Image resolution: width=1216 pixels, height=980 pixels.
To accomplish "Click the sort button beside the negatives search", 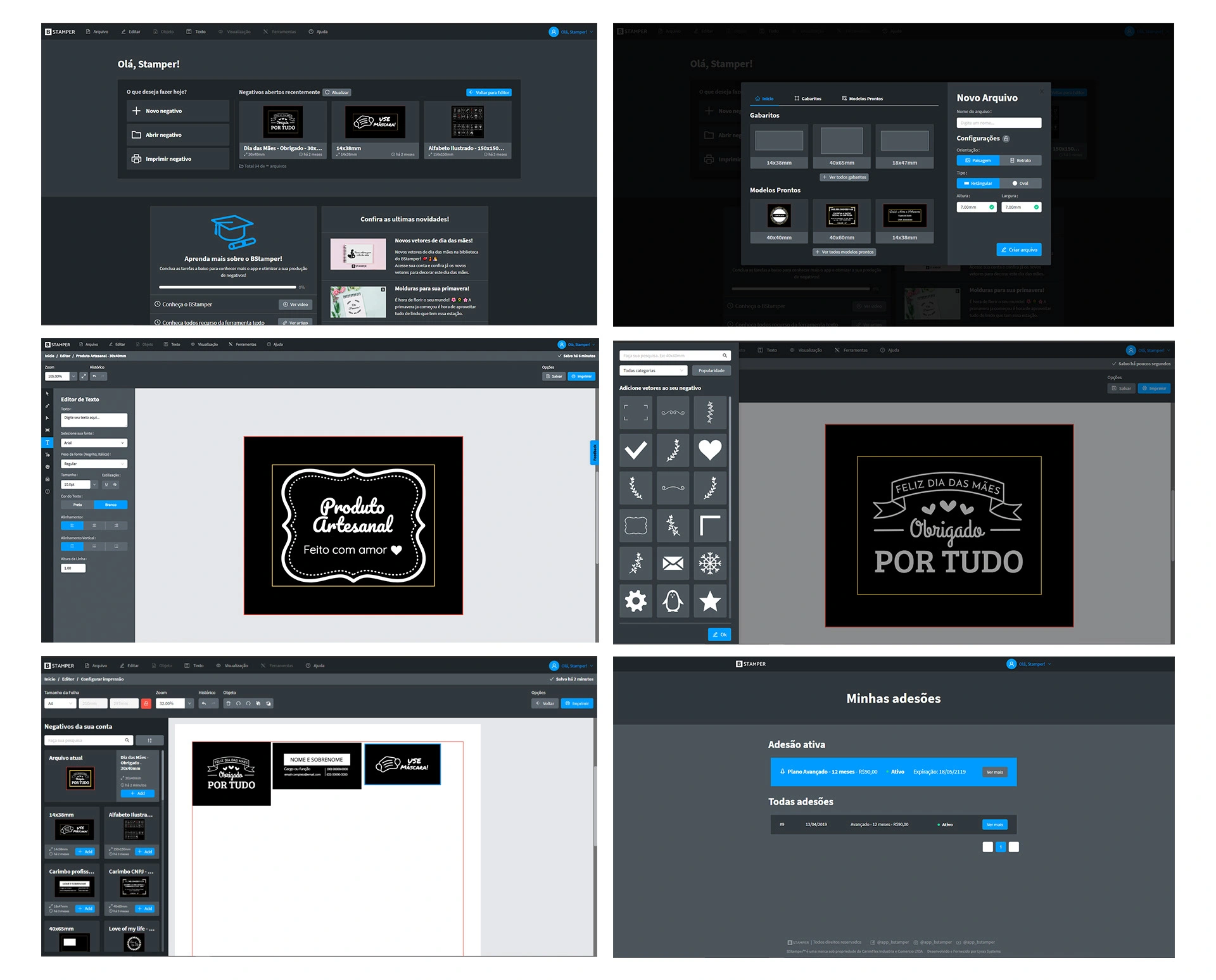I will pyautogui.click(x=150, y=740).
